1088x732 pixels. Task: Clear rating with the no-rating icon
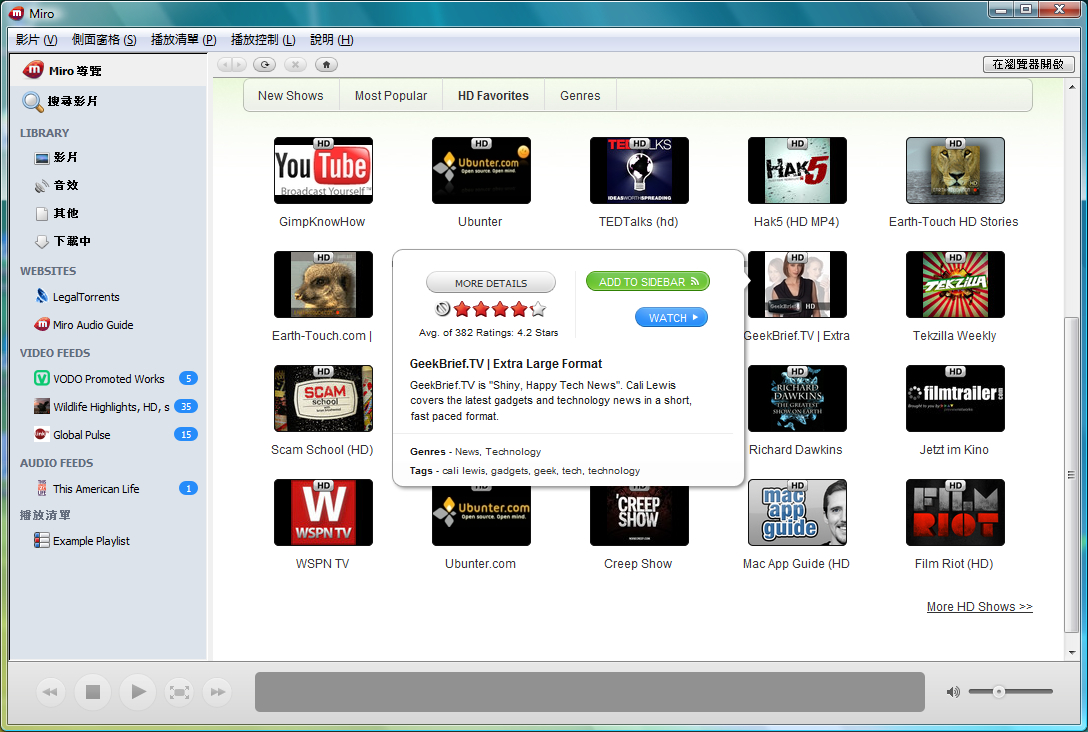[443, 309]
